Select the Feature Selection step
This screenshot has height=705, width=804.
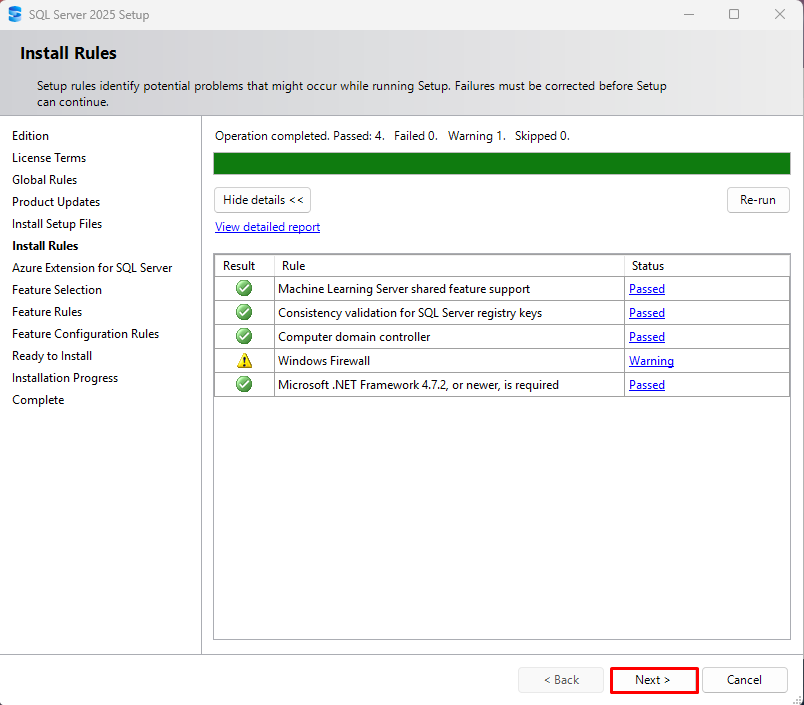(x=57, y=290)
